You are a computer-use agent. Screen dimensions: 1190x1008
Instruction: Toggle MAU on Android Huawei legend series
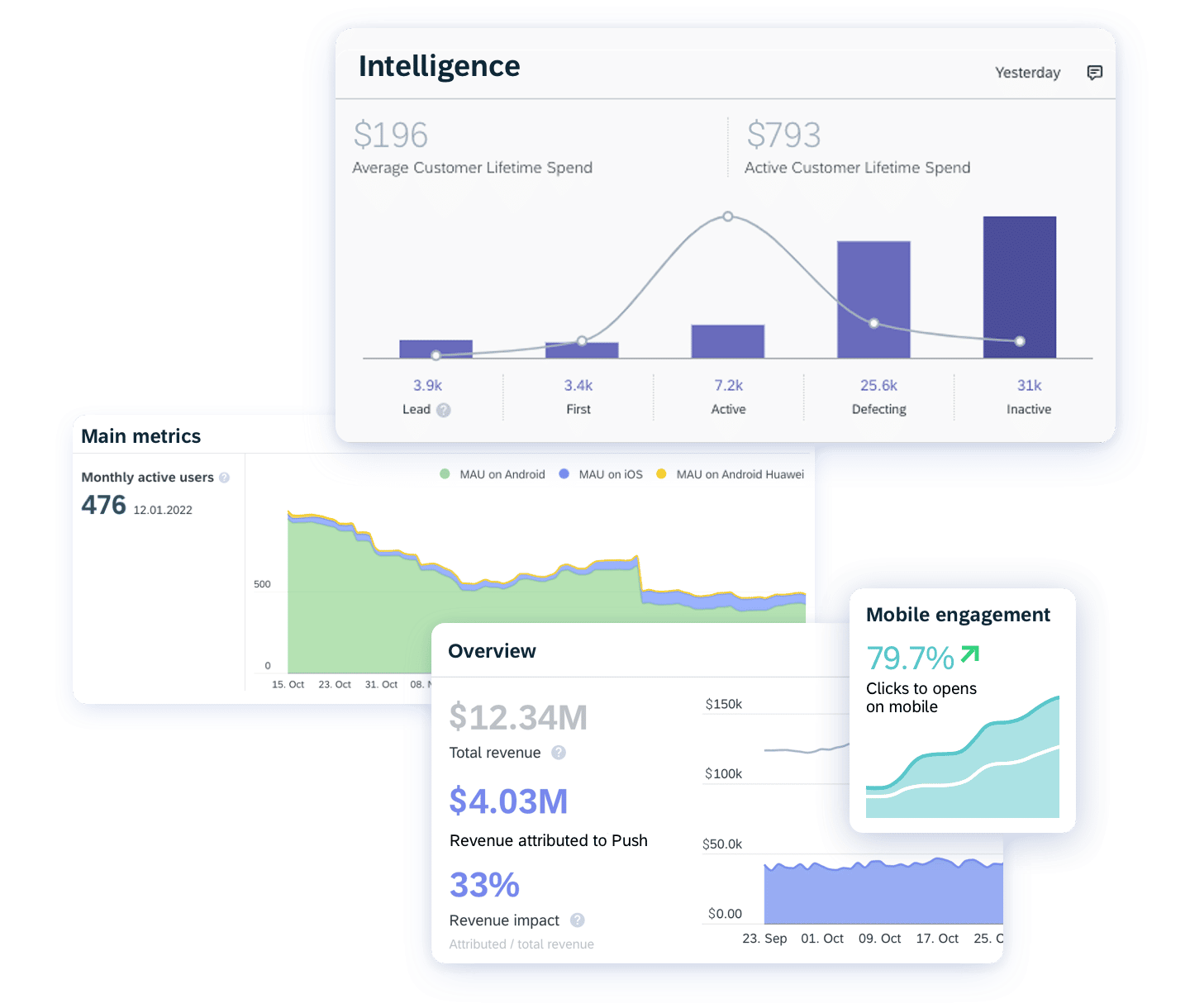pos(730,474)
